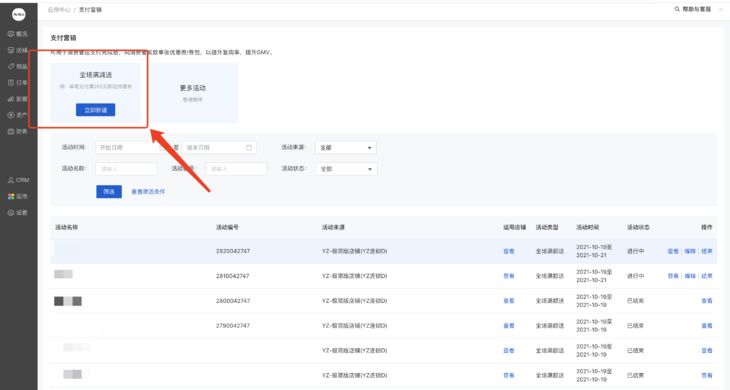View 适用店铺 for activity 2820042747

(508, 251)
